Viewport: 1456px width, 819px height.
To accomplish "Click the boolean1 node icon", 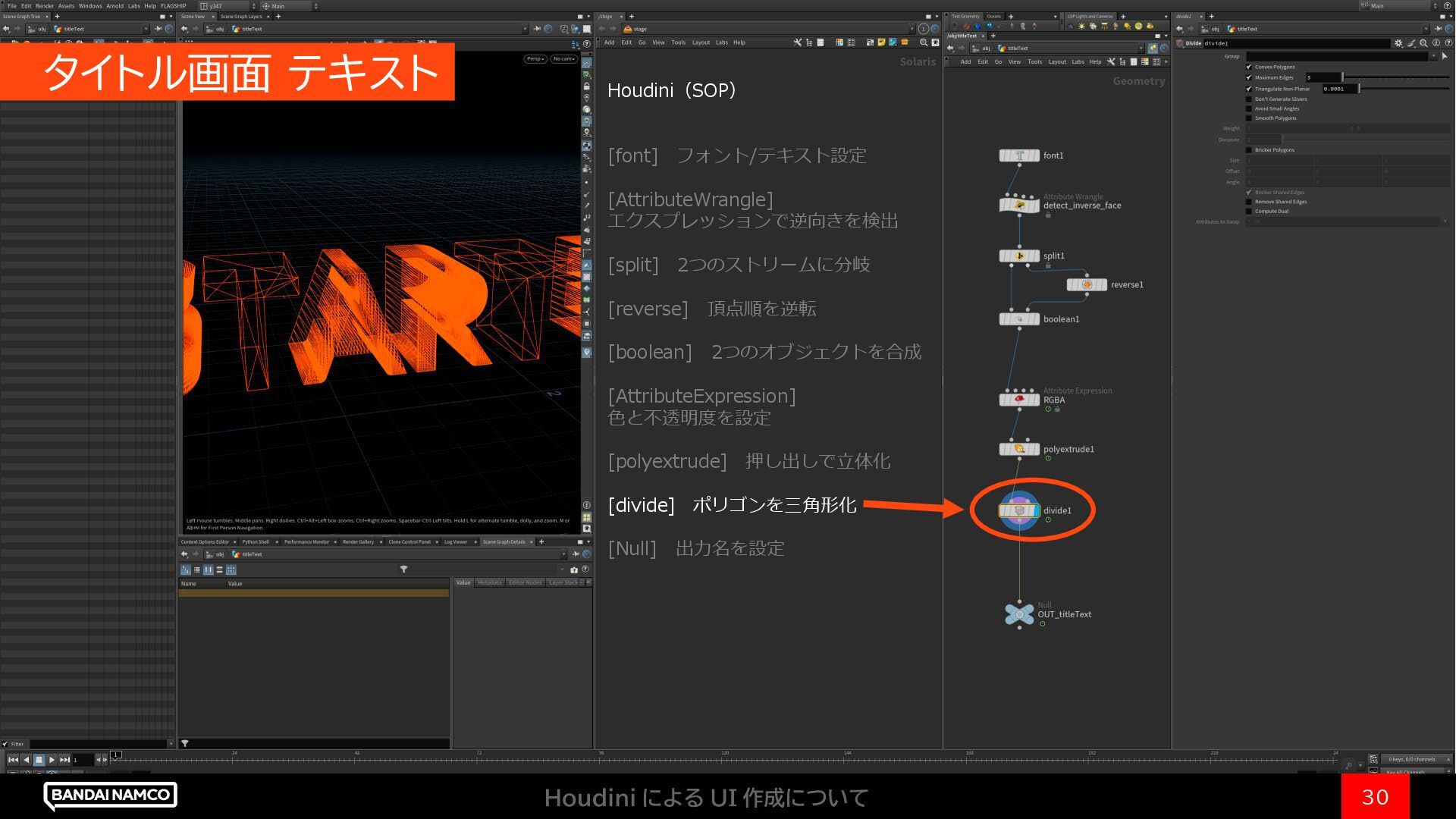I will pyautogui.click(x=1019, y=319).
